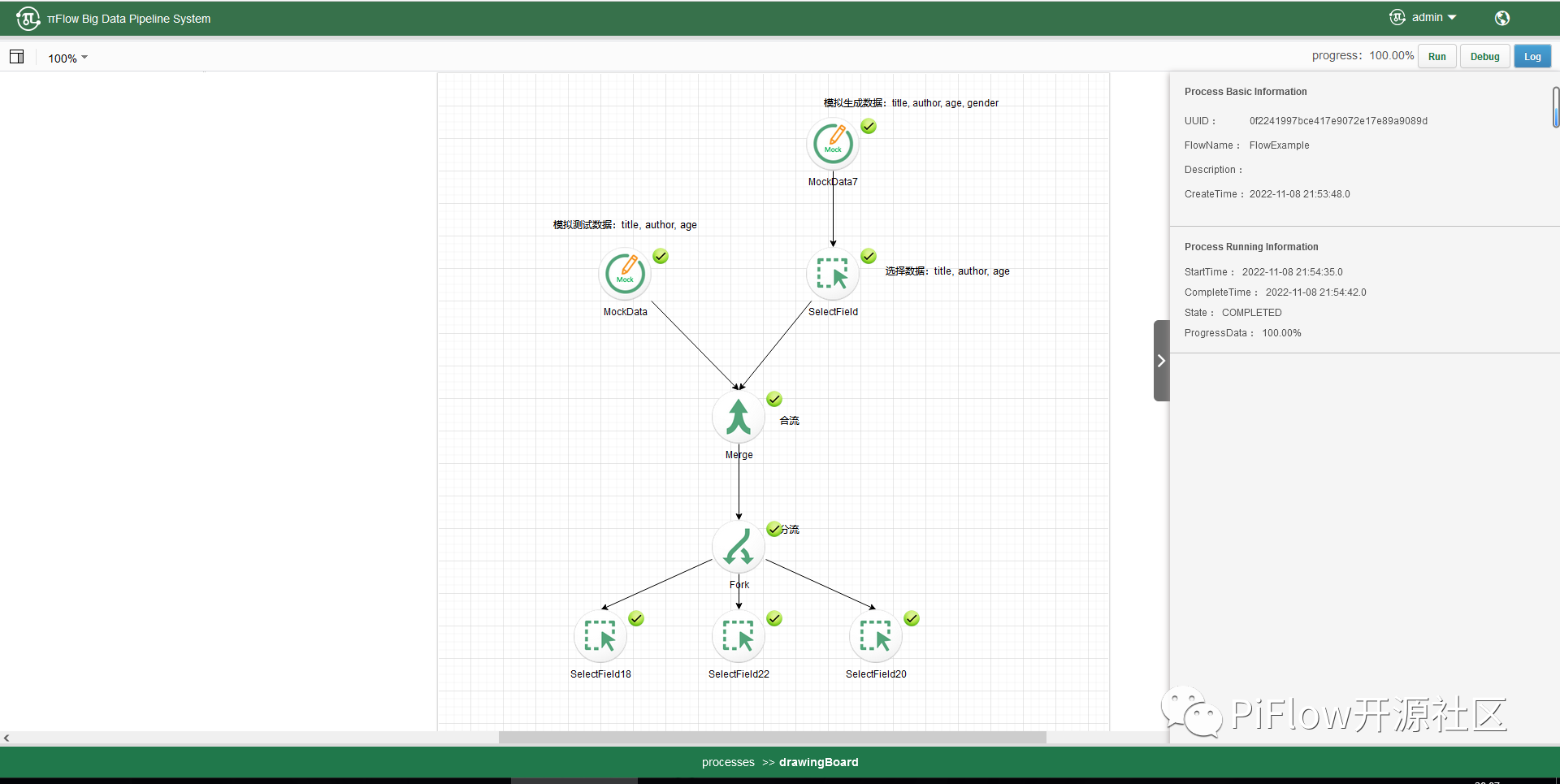The image size is (1560, 784).
Task: Collapse the right information panel
Action: click(1161, 361)
